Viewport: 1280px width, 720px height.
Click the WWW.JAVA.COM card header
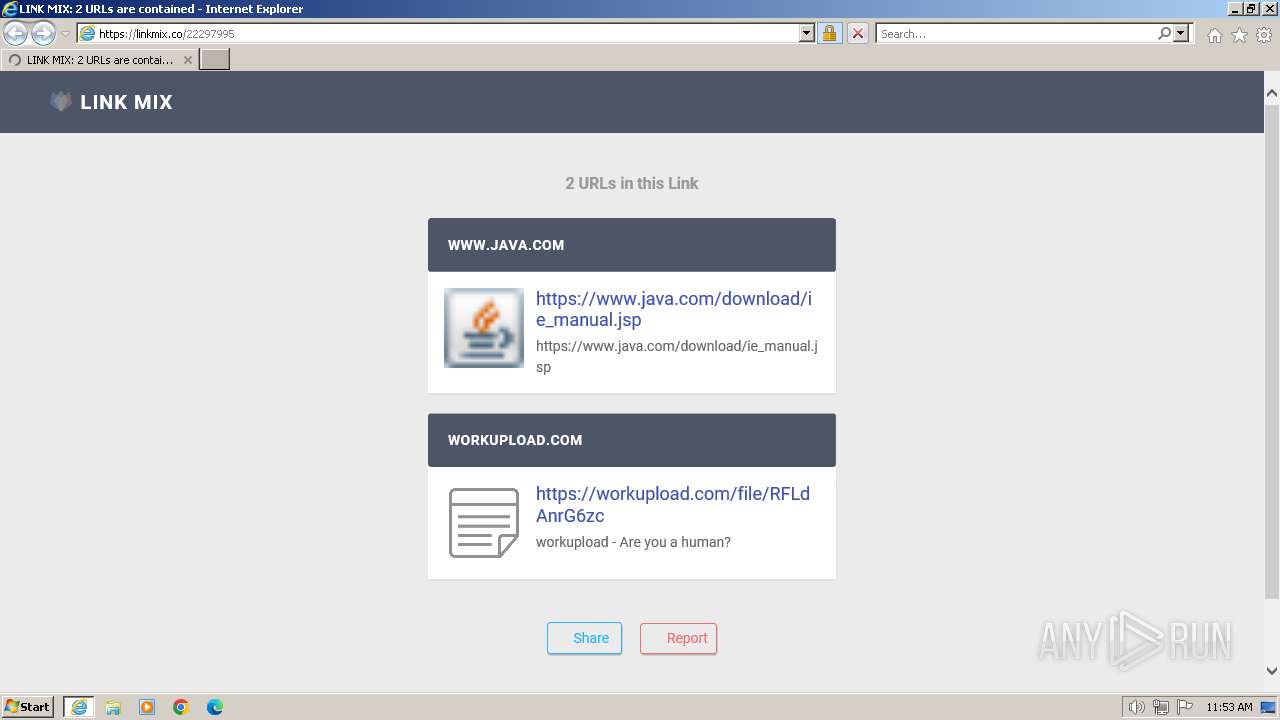[632, 245]
